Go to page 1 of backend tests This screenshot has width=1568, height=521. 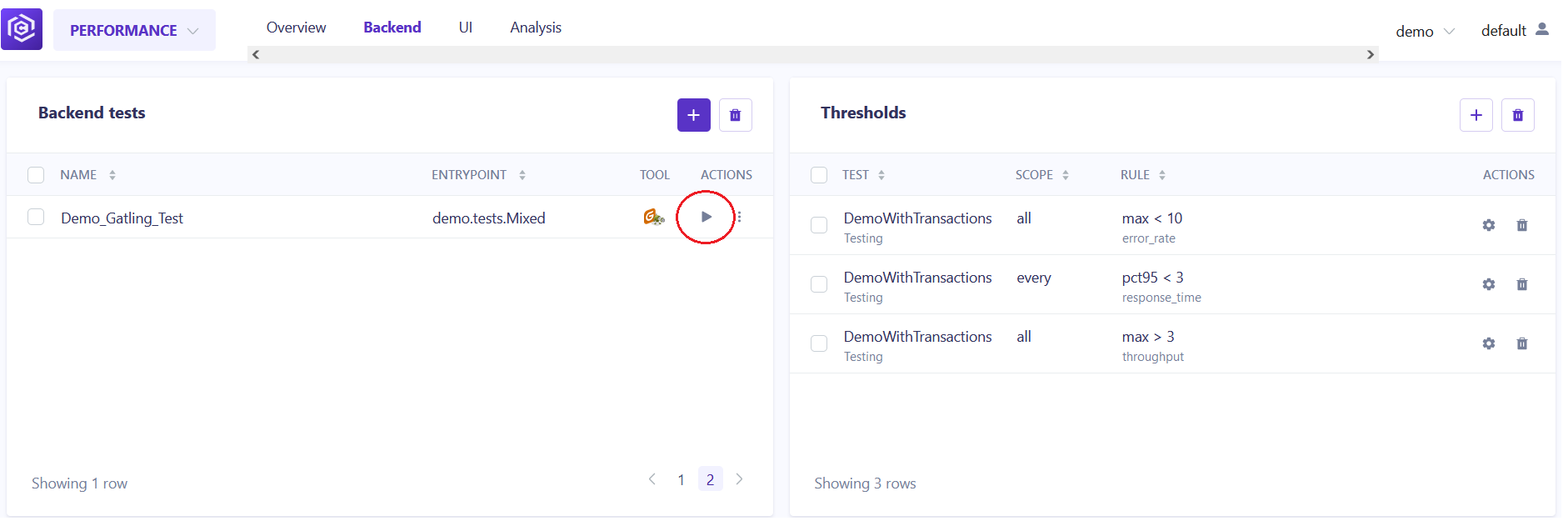(681, 479)
